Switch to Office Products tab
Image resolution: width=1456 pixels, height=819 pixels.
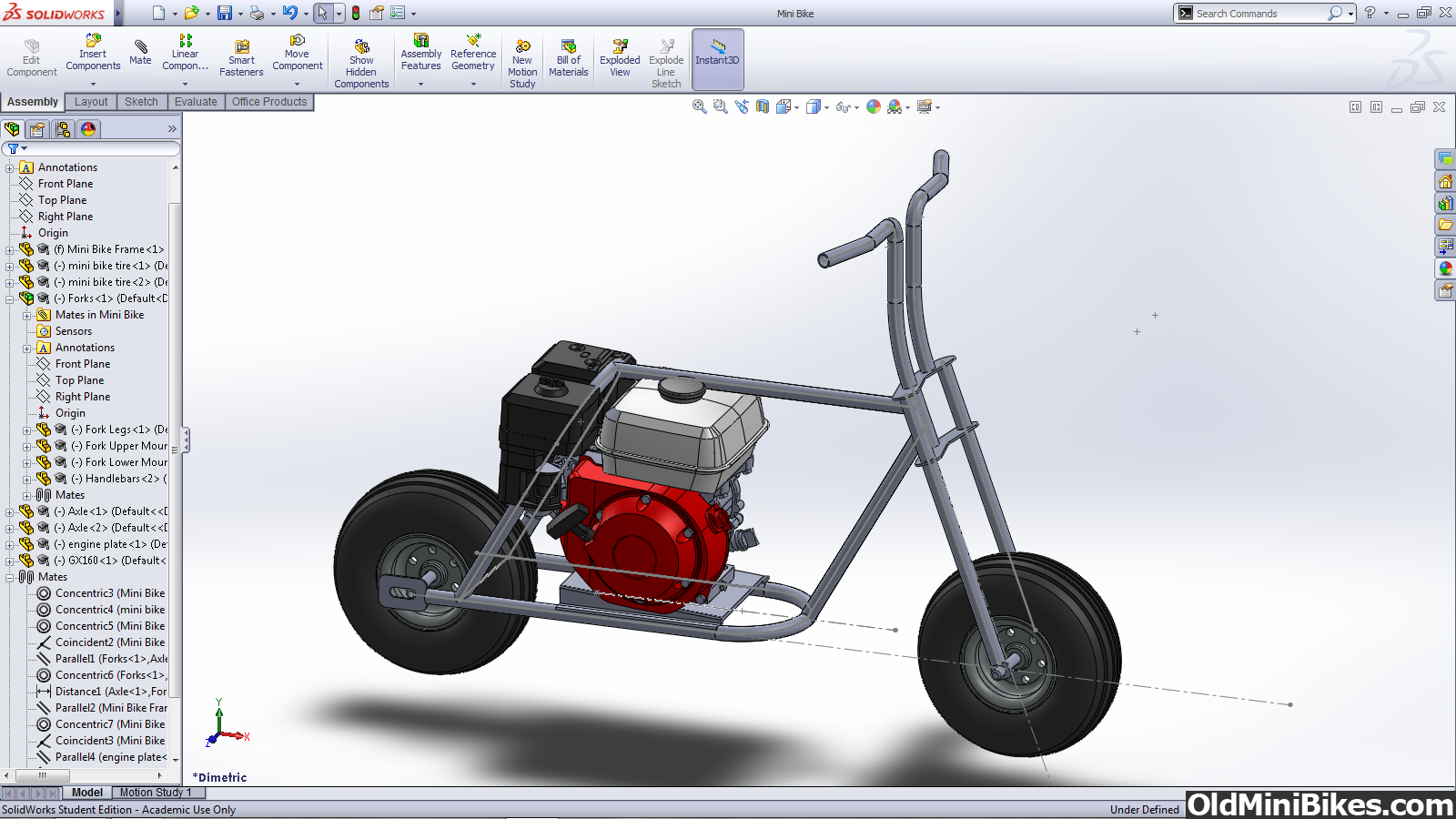[269, 102]
